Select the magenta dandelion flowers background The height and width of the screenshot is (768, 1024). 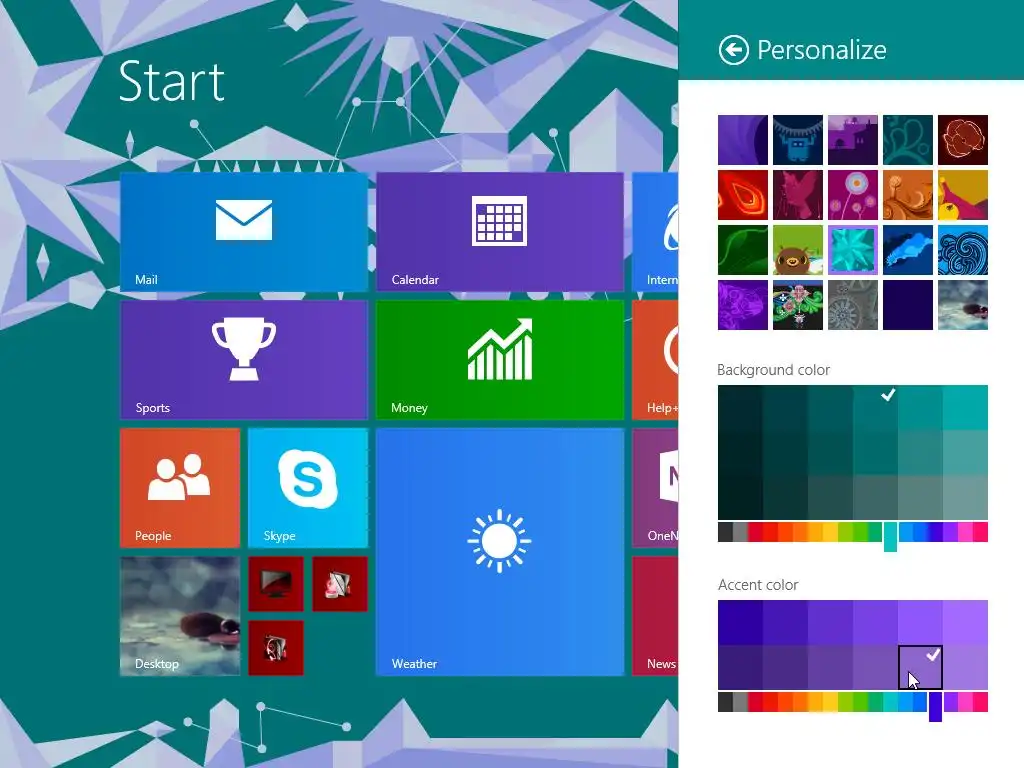coord(853,195)
